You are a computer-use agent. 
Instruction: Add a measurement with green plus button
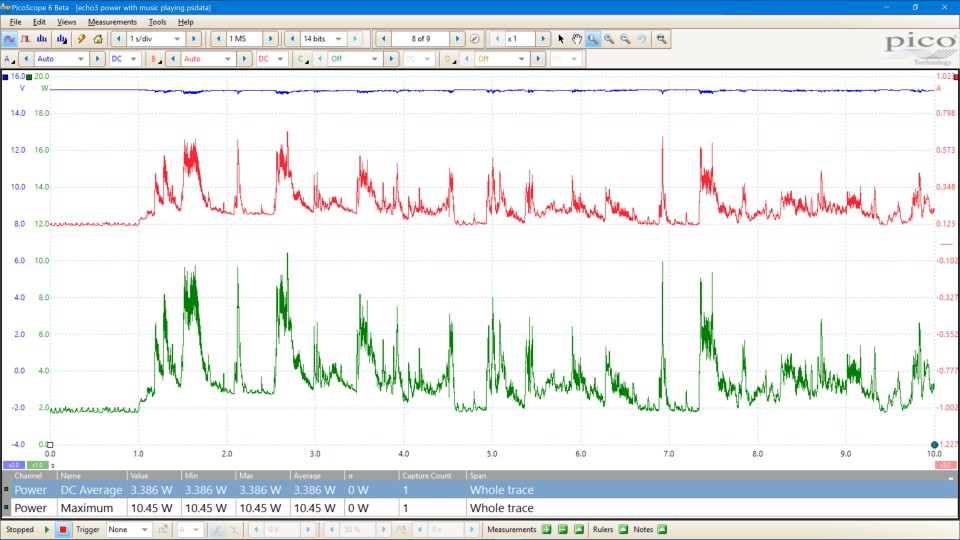pyautogui.click(x=547, y=529)
